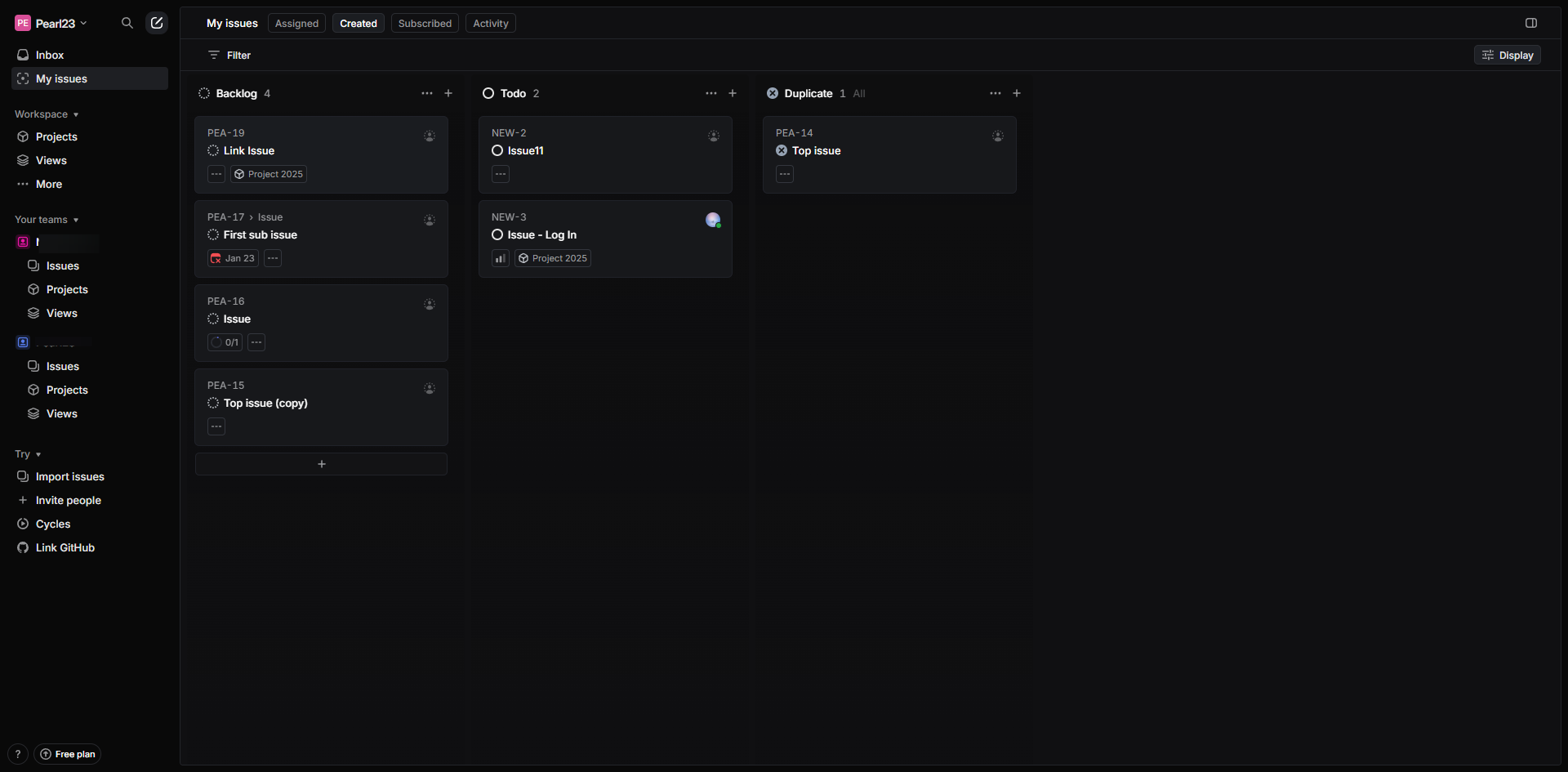This screenshot has width=1568, height=772.
Task: Click status circle on Issue11 card
Action: 497,150
